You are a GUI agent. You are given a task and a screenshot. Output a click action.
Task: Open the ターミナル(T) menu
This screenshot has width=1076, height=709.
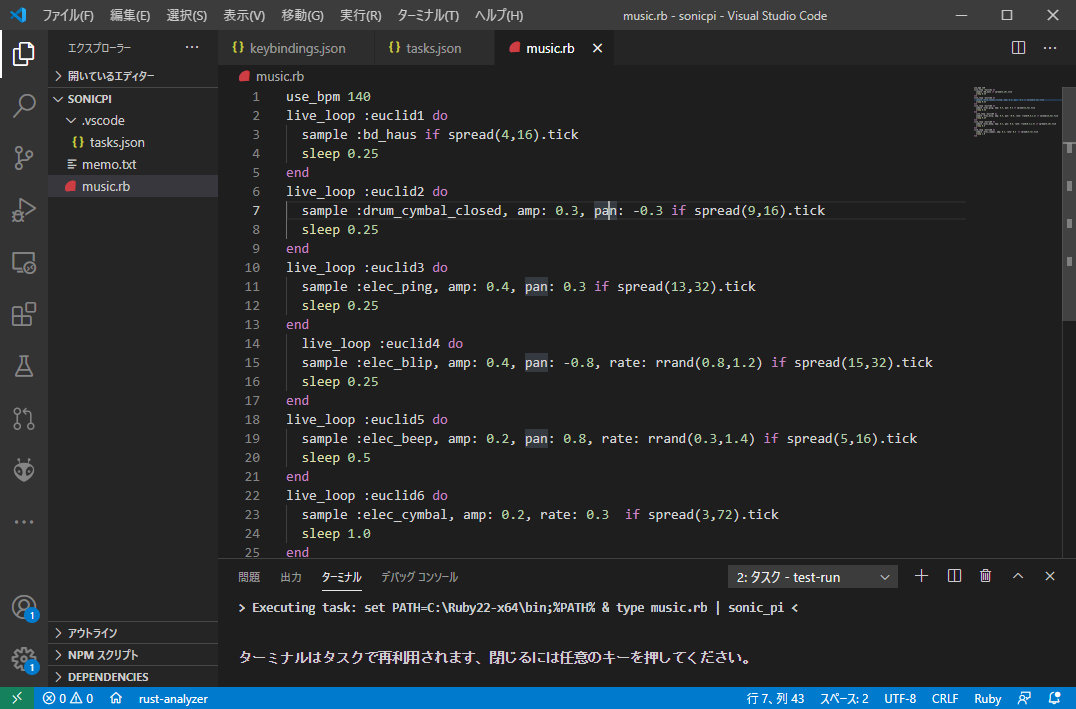(x=427, y=16)
